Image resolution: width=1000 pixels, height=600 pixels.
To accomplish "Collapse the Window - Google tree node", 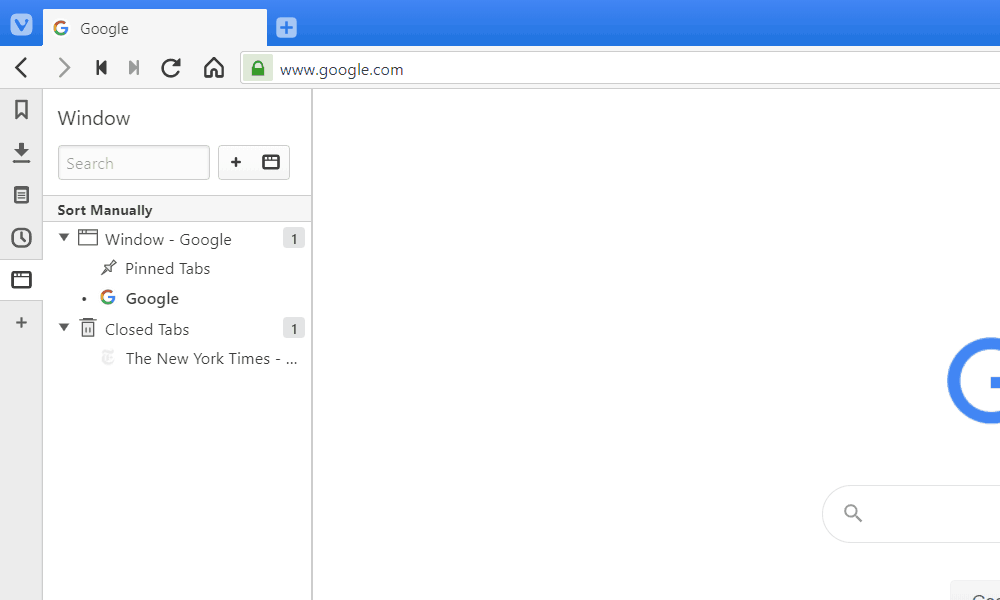I will point(64,237).
